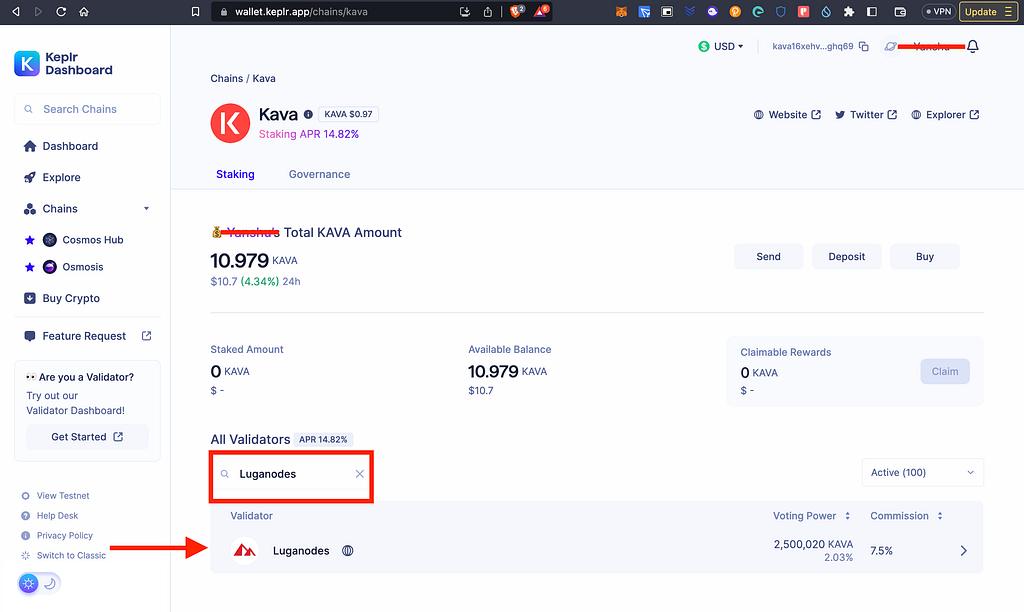Select Cosmos Hub chain
Screen dimensions: 1024x612
tap(83, 240)
